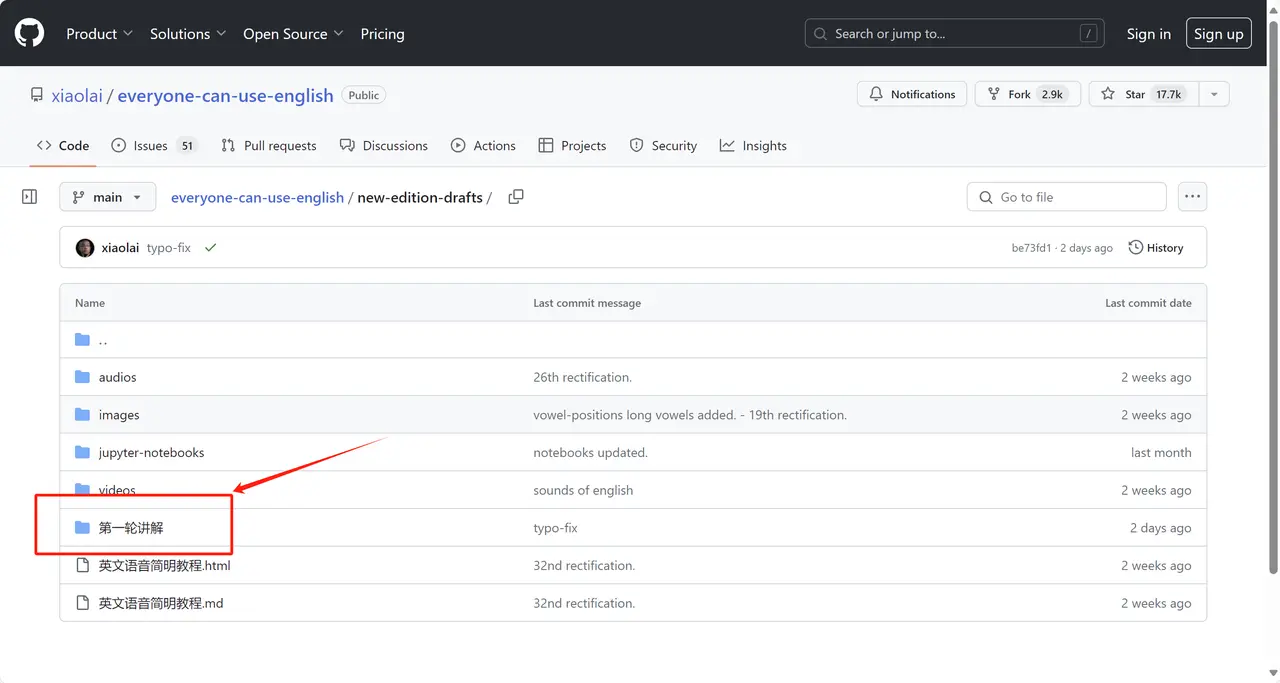The height and width of the screenshot is (683, 1280).
Task: Expand the Product menu
Action: coord(99,33)
